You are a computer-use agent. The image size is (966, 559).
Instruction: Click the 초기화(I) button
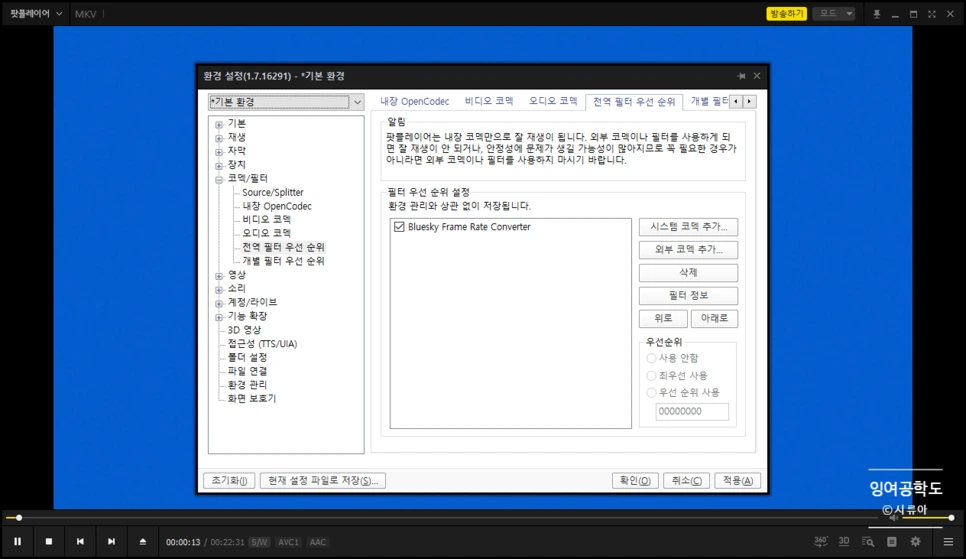point(229,481)
